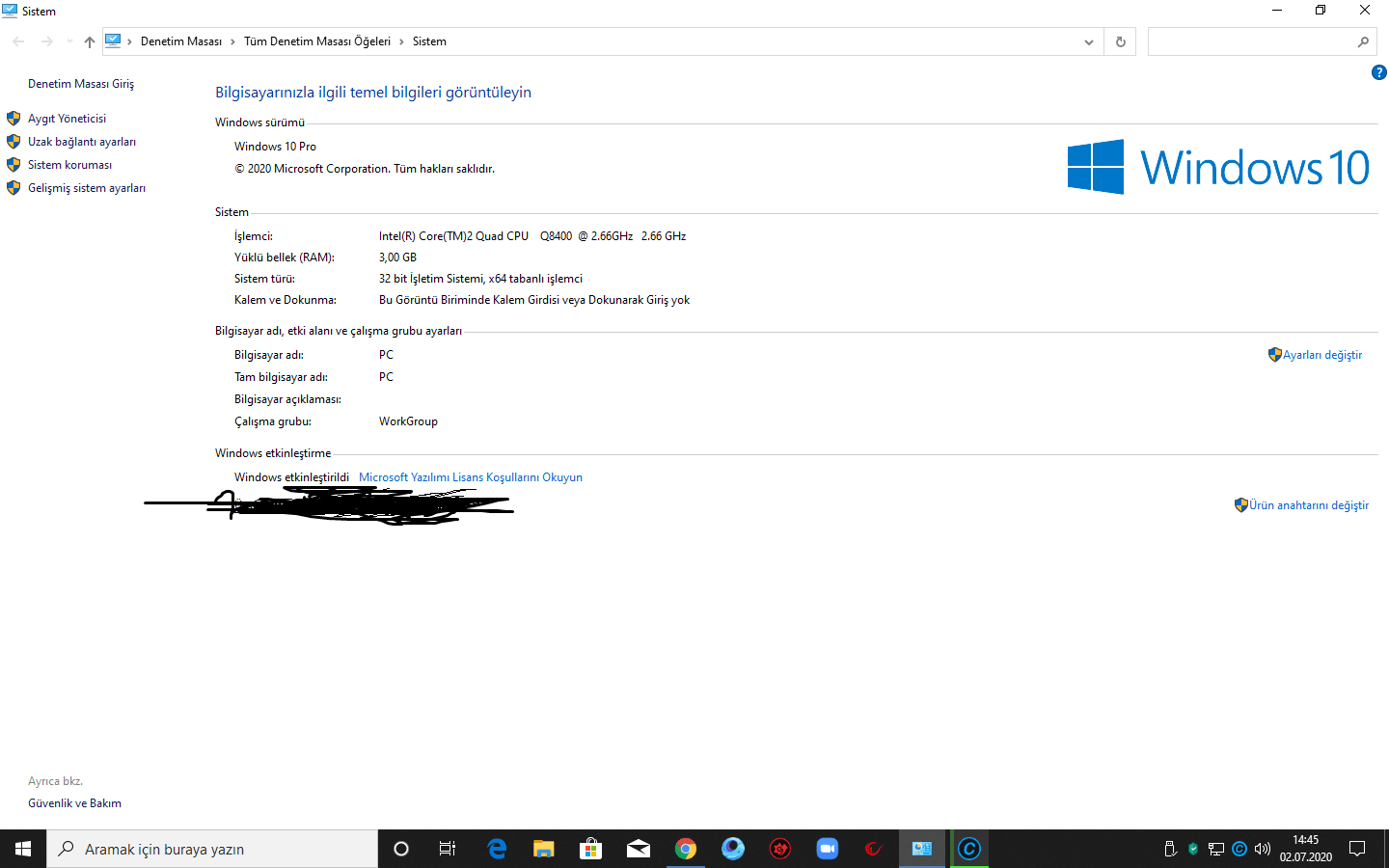Click the volume speaker tray icon
Image resolution: width=1389 pixels, height=868 pixels.
(1263, 849)
